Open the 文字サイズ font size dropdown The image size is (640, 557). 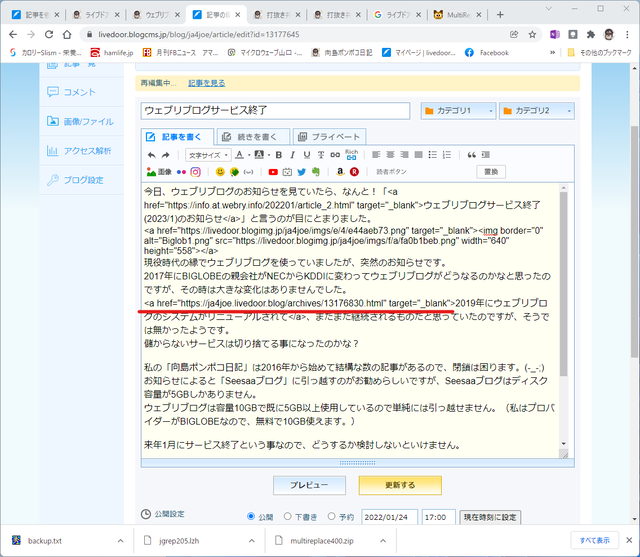pyautogui.click(x=208, y=155)
